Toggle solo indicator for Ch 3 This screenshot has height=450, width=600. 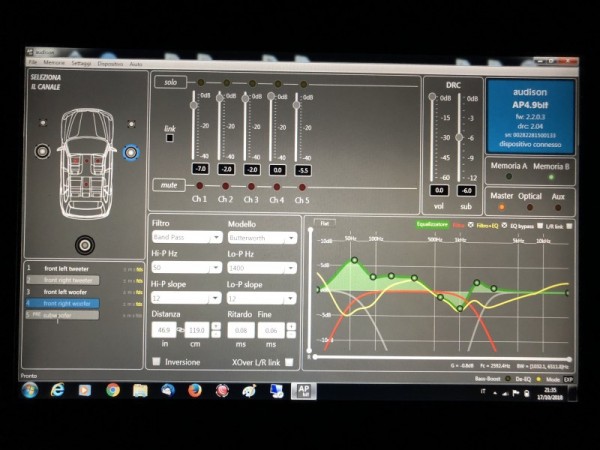pos(252,83)
